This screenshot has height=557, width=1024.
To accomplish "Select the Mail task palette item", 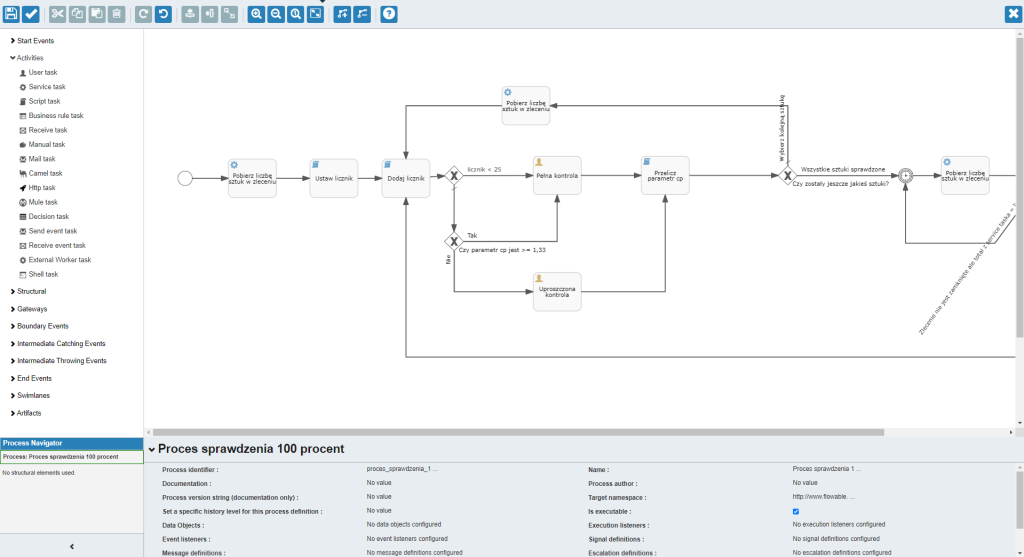I will point(37,159).
